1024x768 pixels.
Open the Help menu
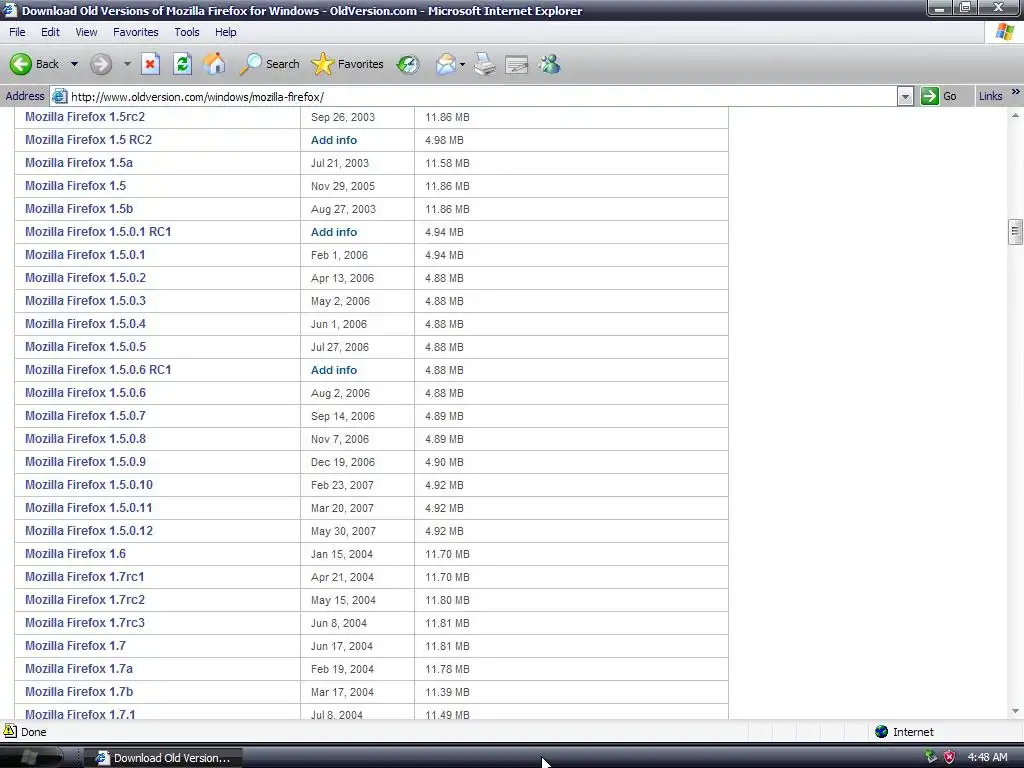point(225,32)
